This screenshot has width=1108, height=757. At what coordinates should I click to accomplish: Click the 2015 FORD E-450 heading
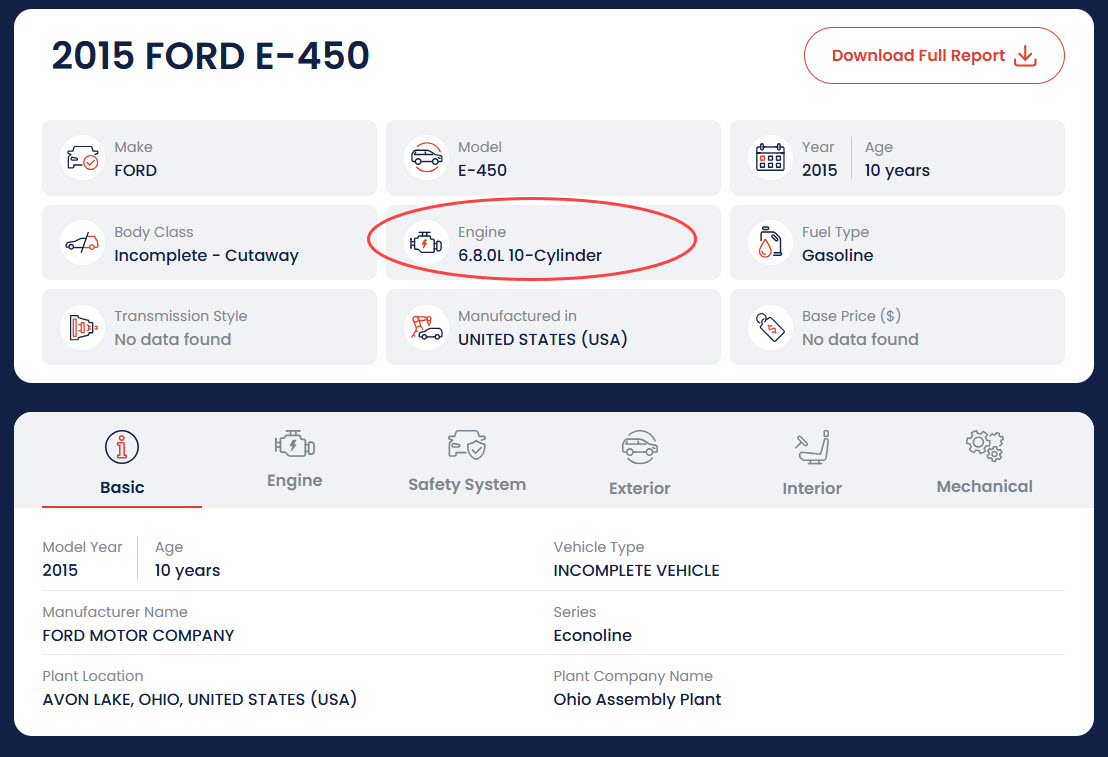click(x=211, y=56)
